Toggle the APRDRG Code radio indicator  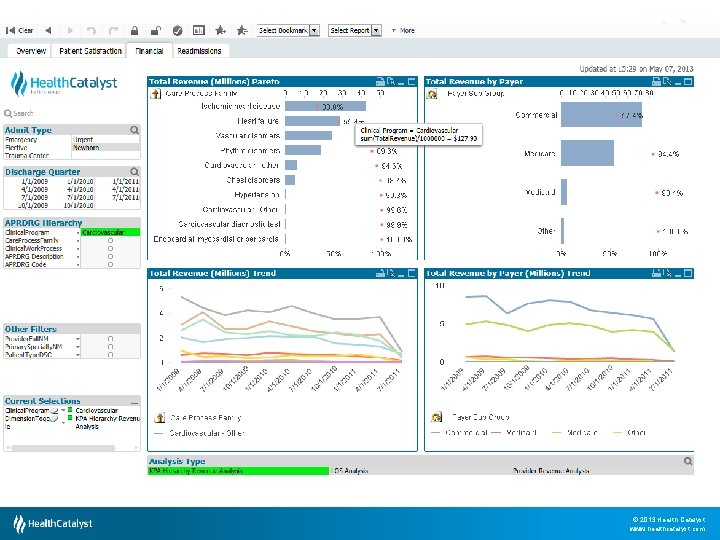(x=110, y=264)
